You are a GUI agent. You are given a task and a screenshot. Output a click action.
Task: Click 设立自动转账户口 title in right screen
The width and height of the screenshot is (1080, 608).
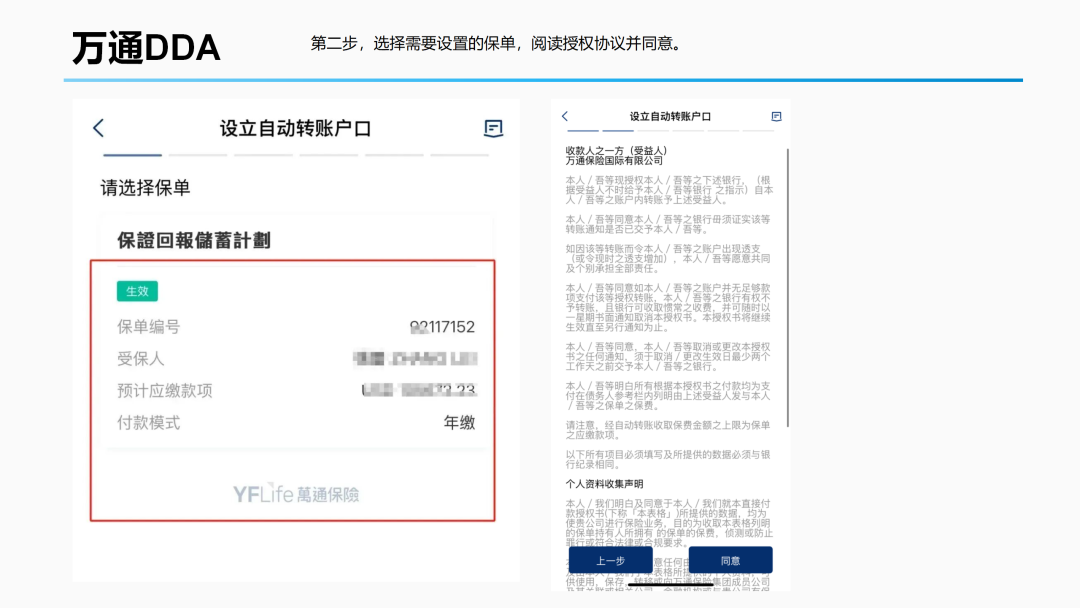click(670, 116)
